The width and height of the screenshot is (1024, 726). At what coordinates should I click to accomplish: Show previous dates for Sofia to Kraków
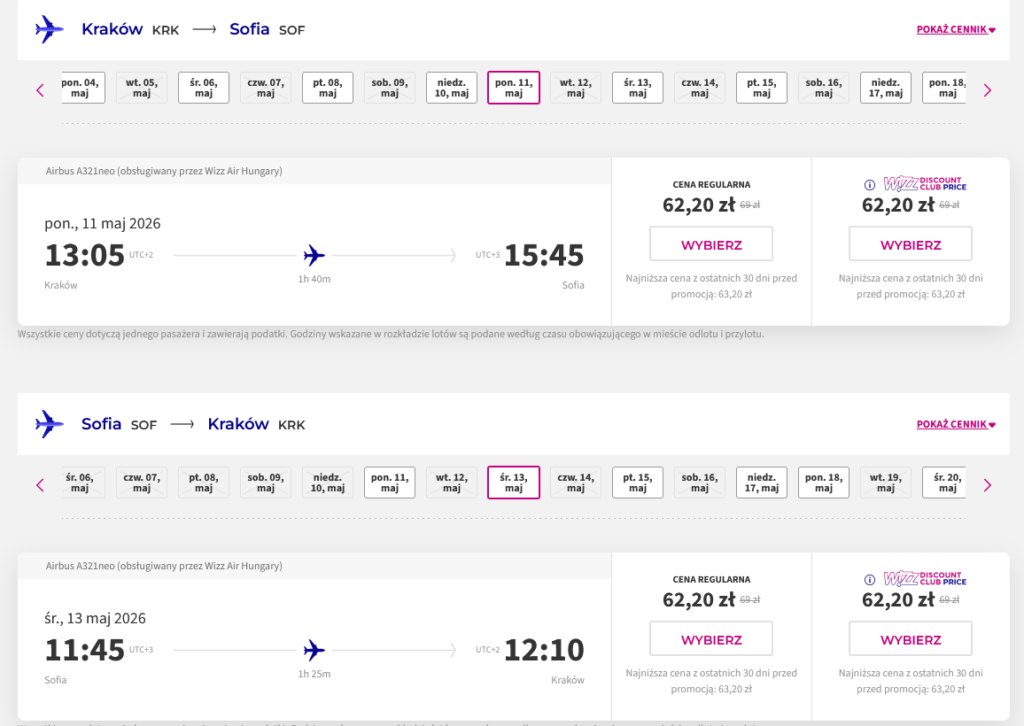click(x=40, y=485)
